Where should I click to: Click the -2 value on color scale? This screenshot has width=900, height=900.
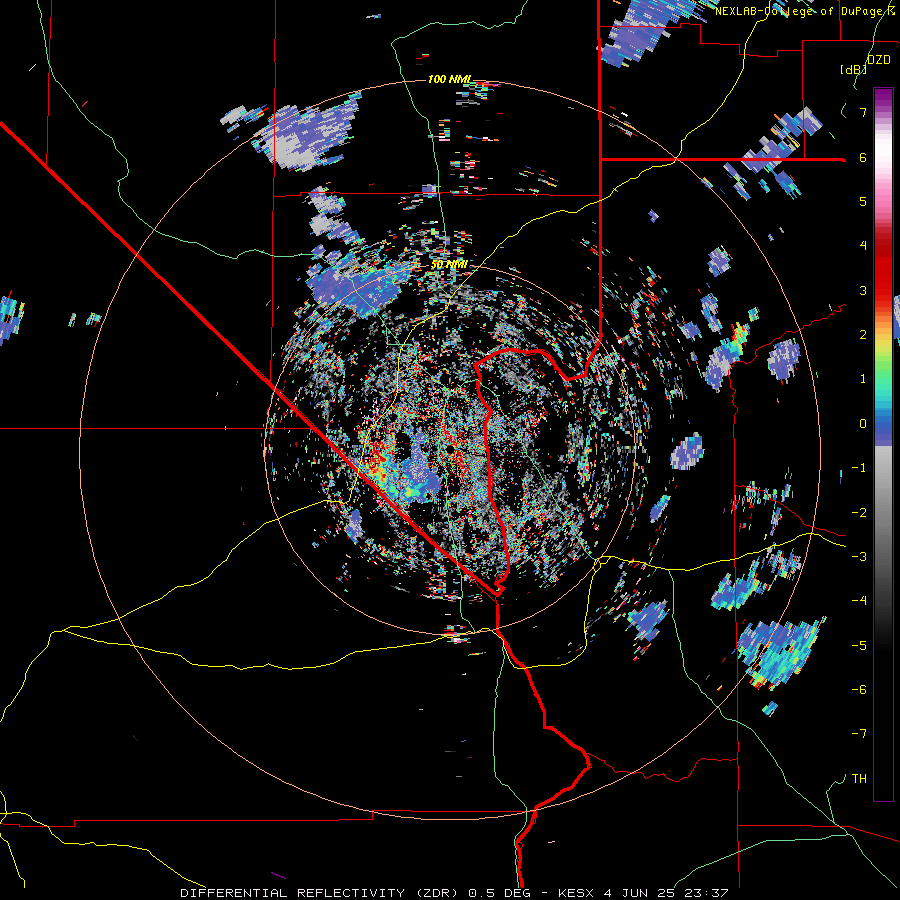pos(859,513)
